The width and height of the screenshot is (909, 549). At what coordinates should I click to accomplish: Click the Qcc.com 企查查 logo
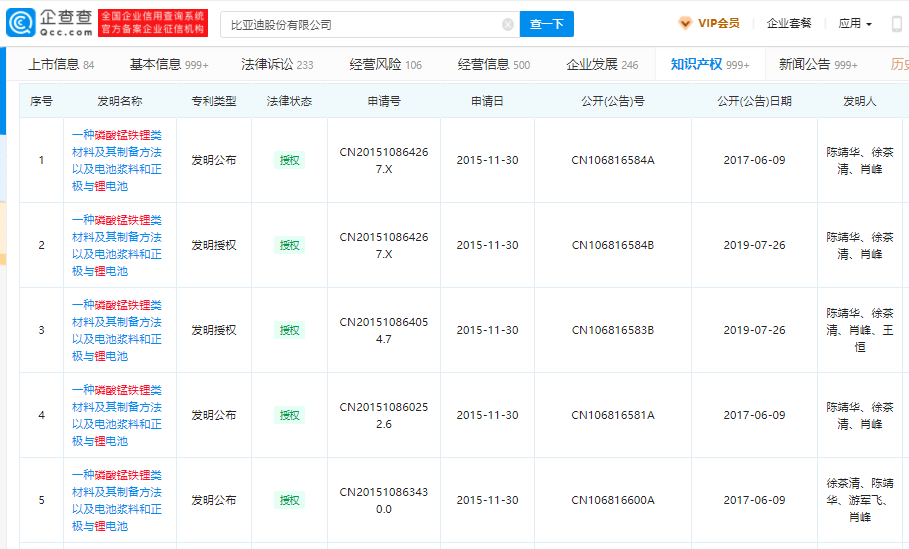tap(50, 24)
